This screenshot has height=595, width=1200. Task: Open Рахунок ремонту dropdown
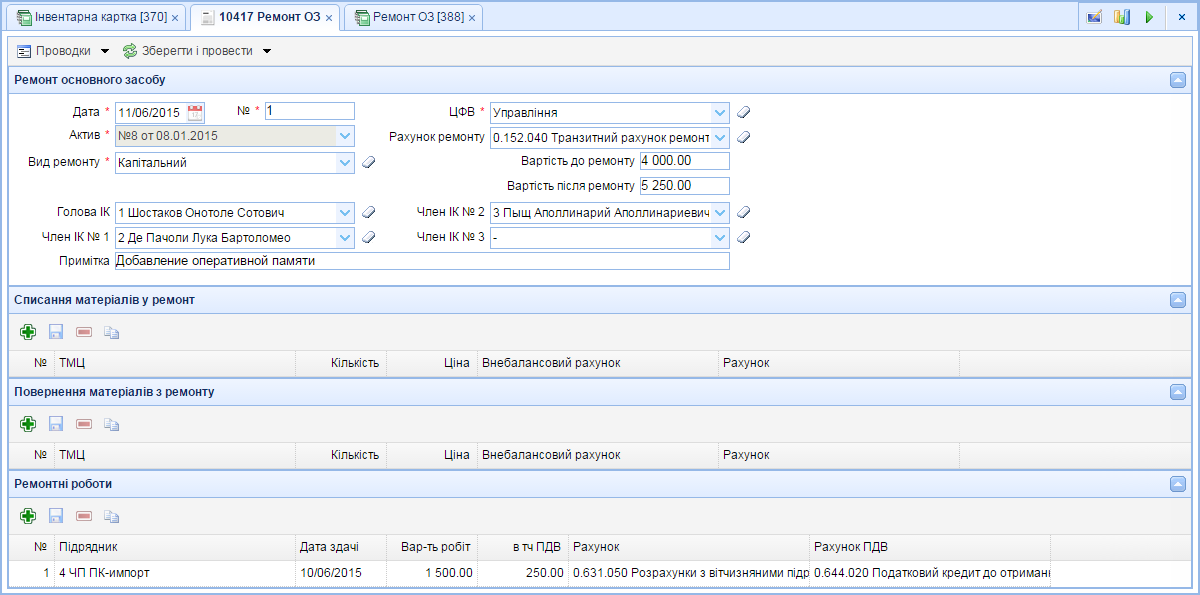[721, 137]
